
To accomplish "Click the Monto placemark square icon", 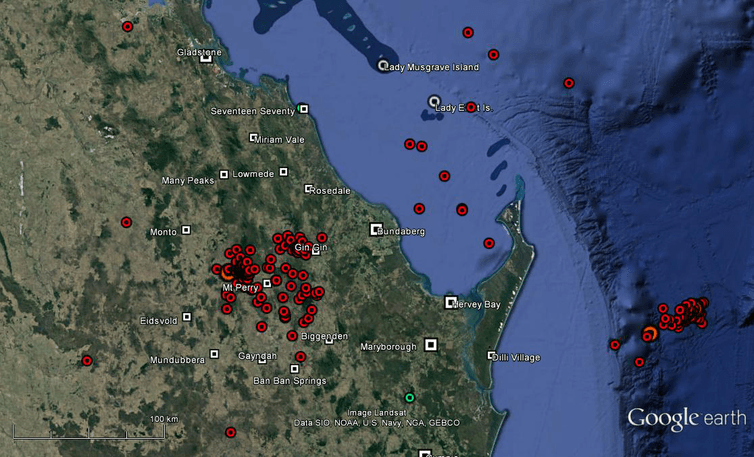I will tap(186, 230).
